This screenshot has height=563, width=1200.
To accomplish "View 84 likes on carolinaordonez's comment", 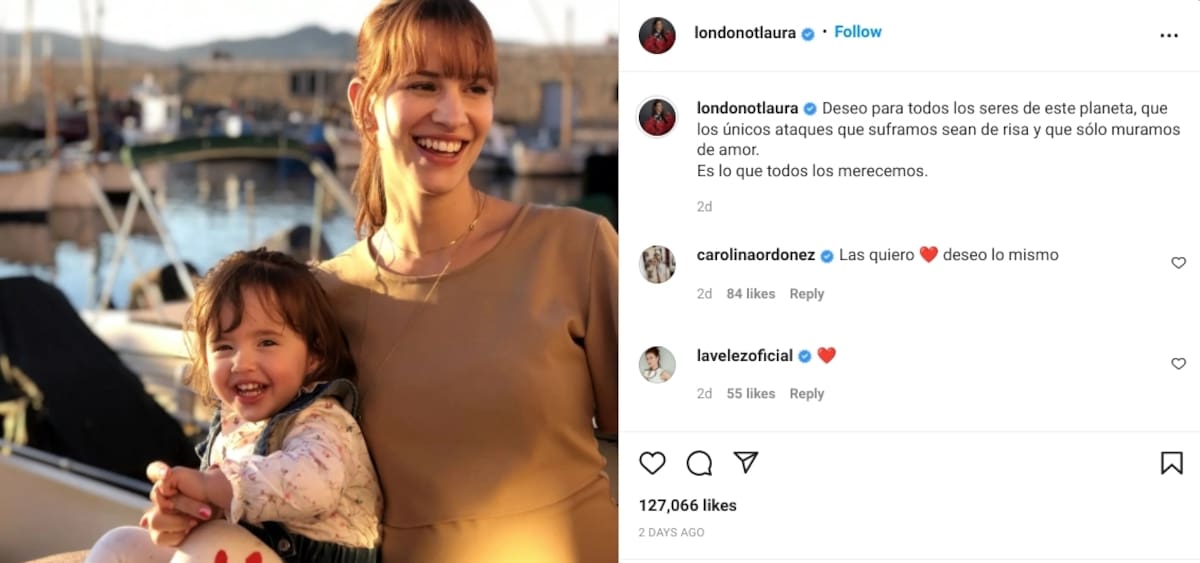I will pyautogui.click(x=750, y=294).
